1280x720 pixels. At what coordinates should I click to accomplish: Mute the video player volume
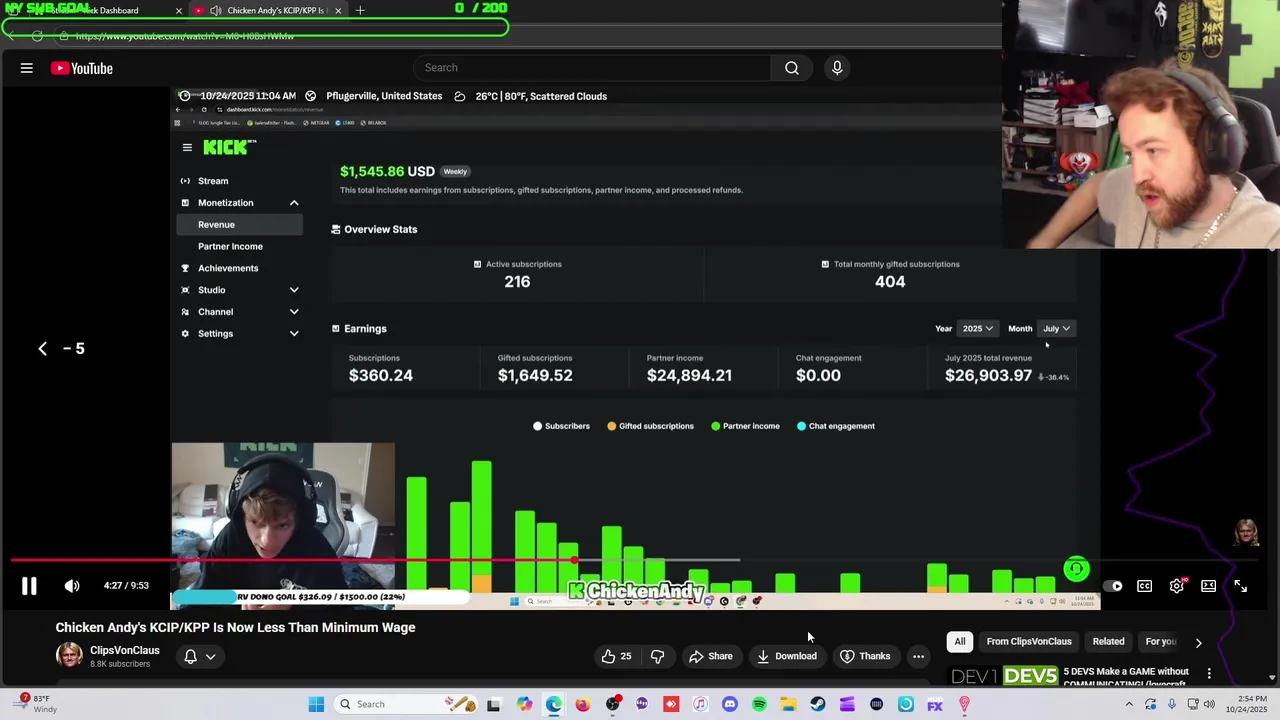point(72,586)
